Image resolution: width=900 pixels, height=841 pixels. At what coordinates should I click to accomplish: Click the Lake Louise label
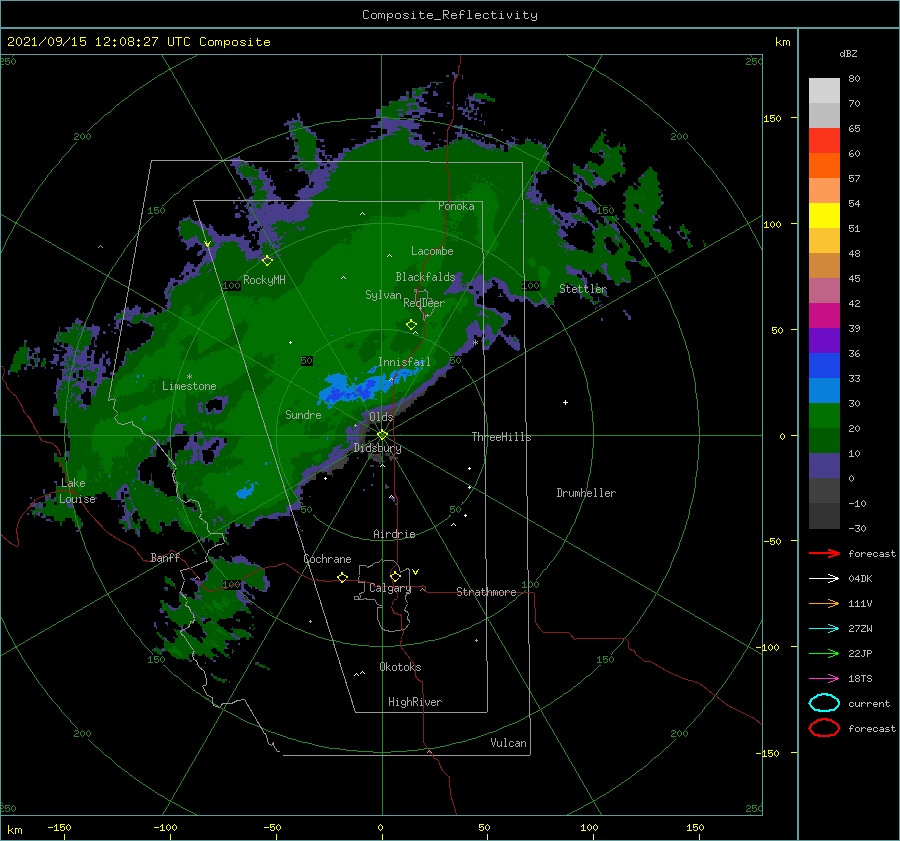pyautogui.click(x=77, y=491)
